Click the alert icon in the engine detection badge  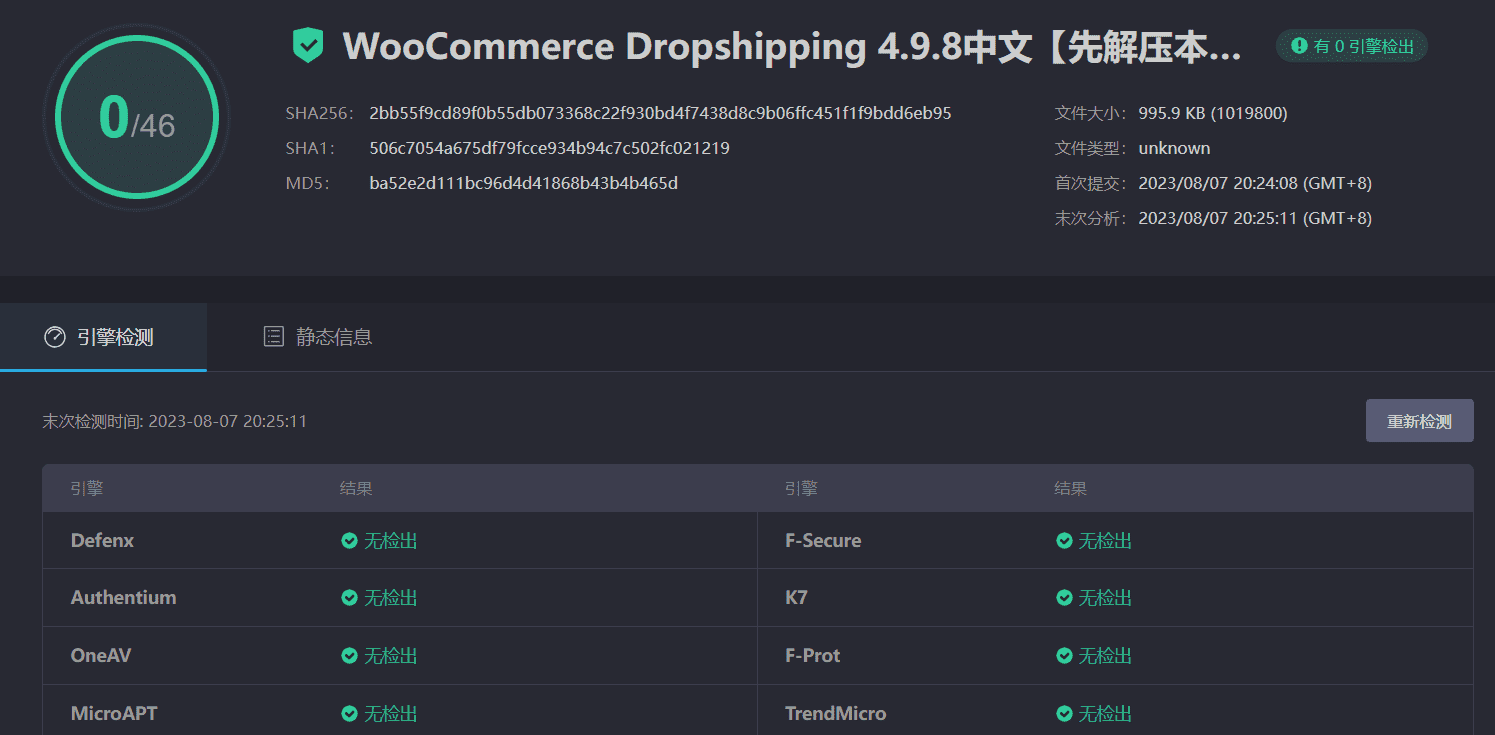pyautogui.click(x=1299, y=46)
